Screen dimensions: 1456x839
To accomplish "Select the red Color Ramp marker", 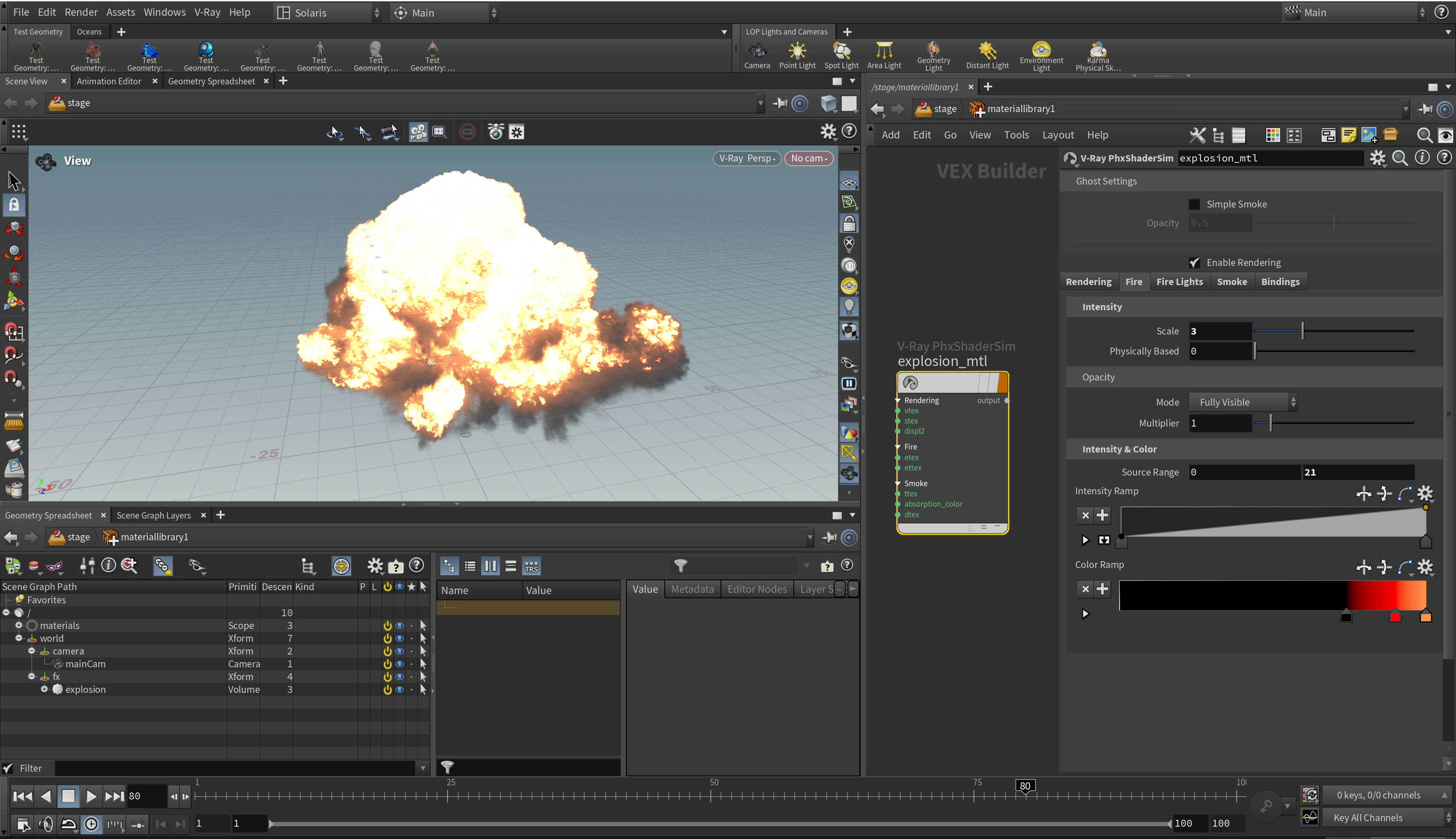I will (x=1394, y=617).
